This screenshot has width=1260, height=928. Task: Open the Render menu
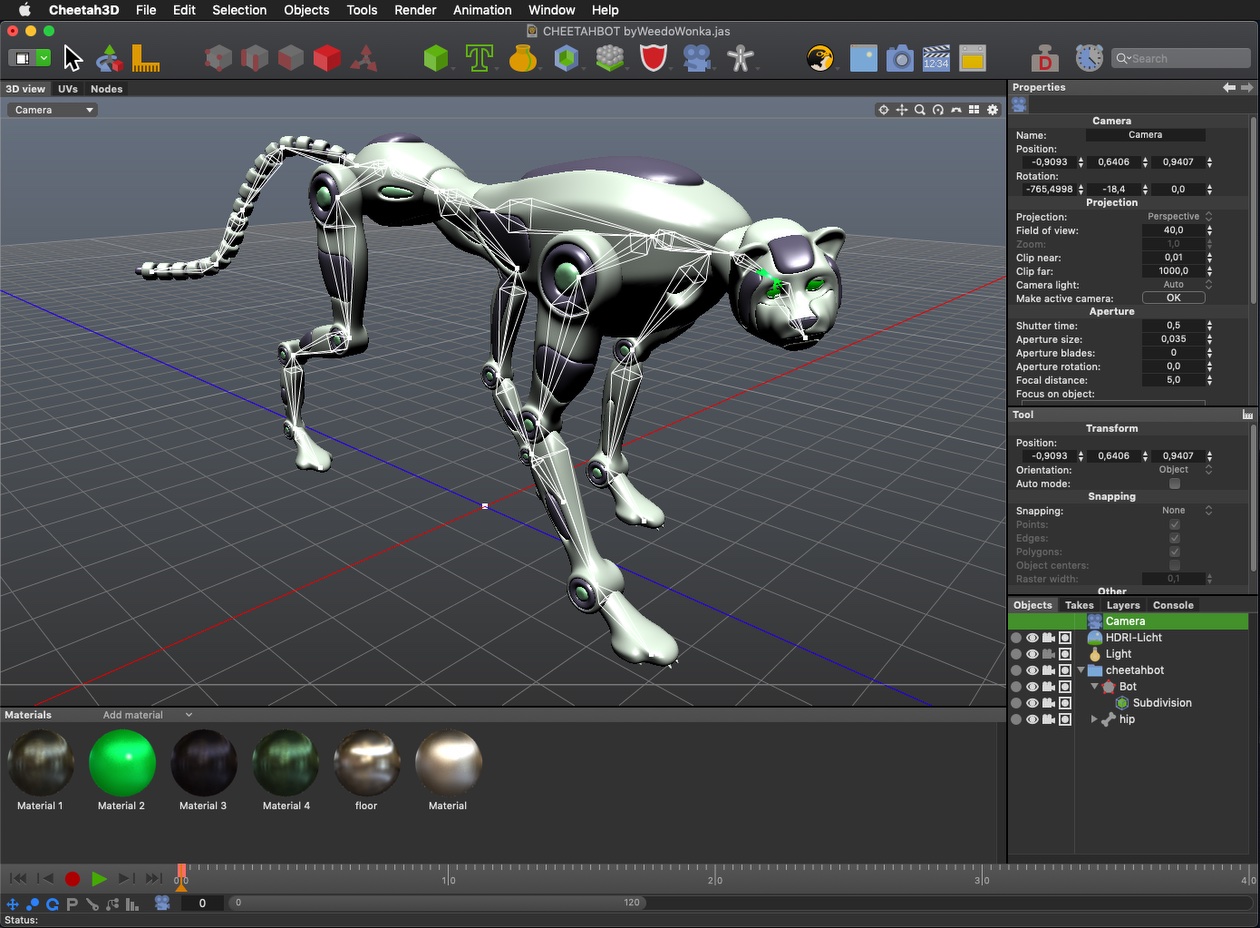(415, 10)
